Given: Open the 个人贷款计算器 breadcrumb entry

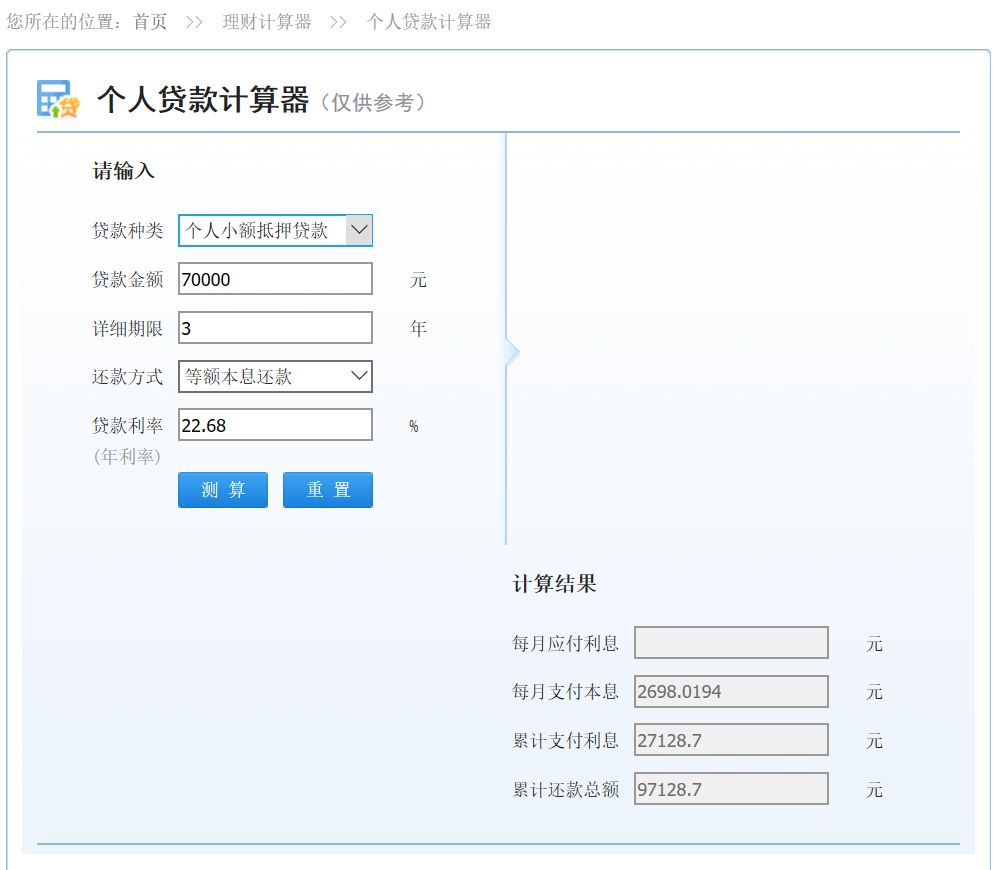Looking at the screenshot, I should (426, 20).
